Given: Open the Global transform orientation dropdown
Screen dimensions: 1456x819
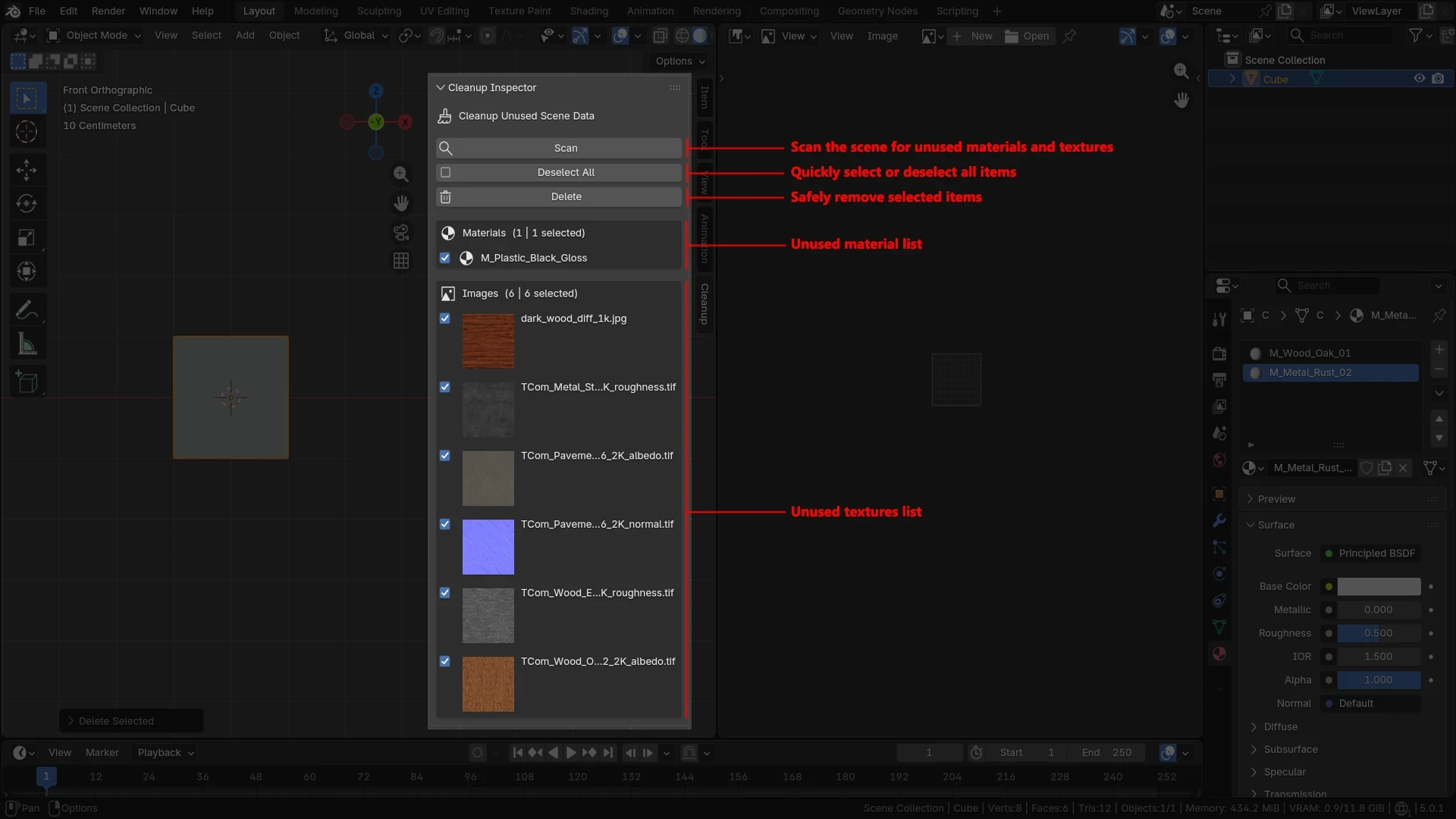Looking at the screenshot, I should (356, 36).
